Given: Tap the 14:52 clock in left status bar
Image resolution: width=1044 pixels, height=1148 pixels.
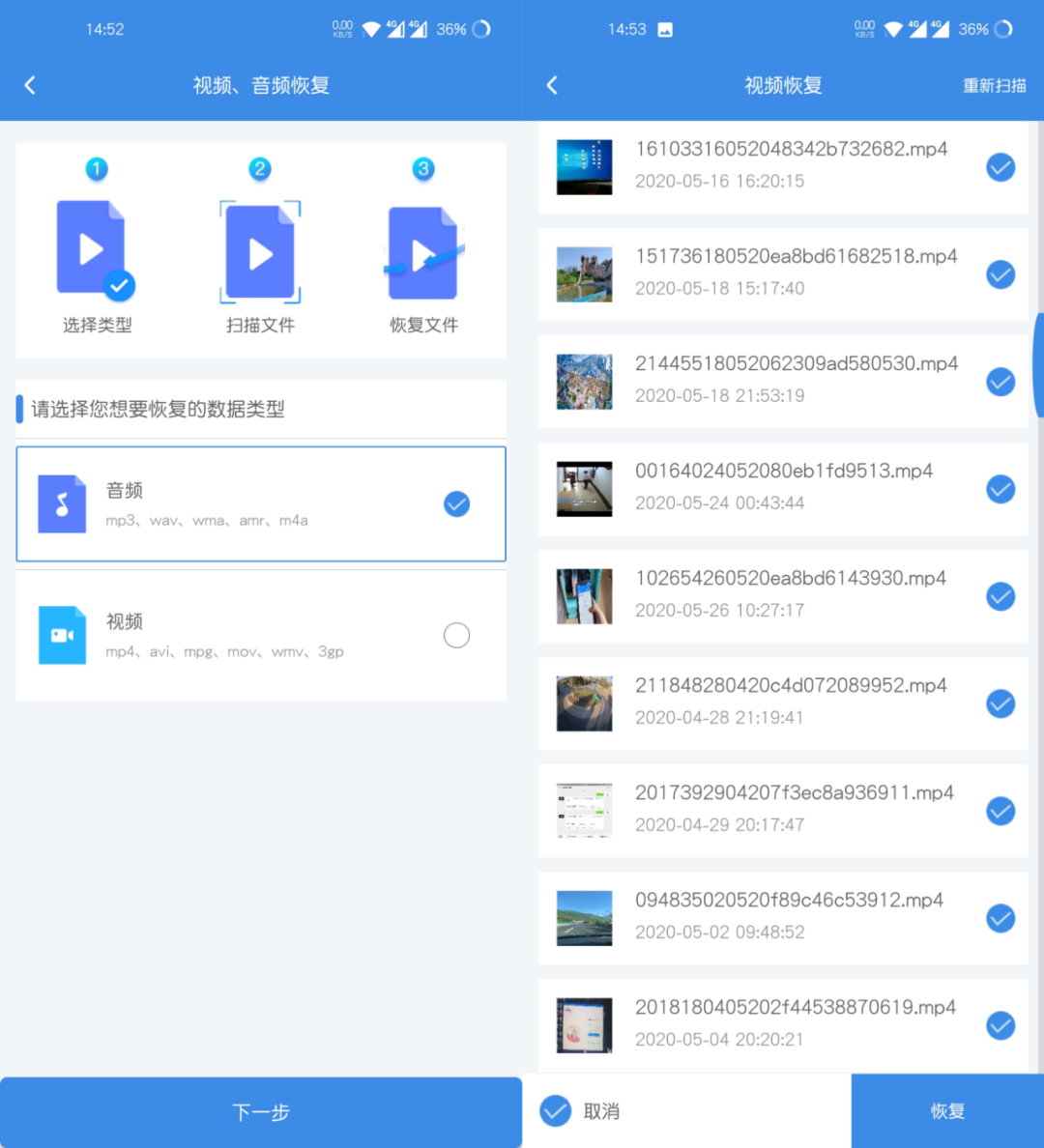Looking at the screenshot, I should pyautogui.click(x=104, y=29).
